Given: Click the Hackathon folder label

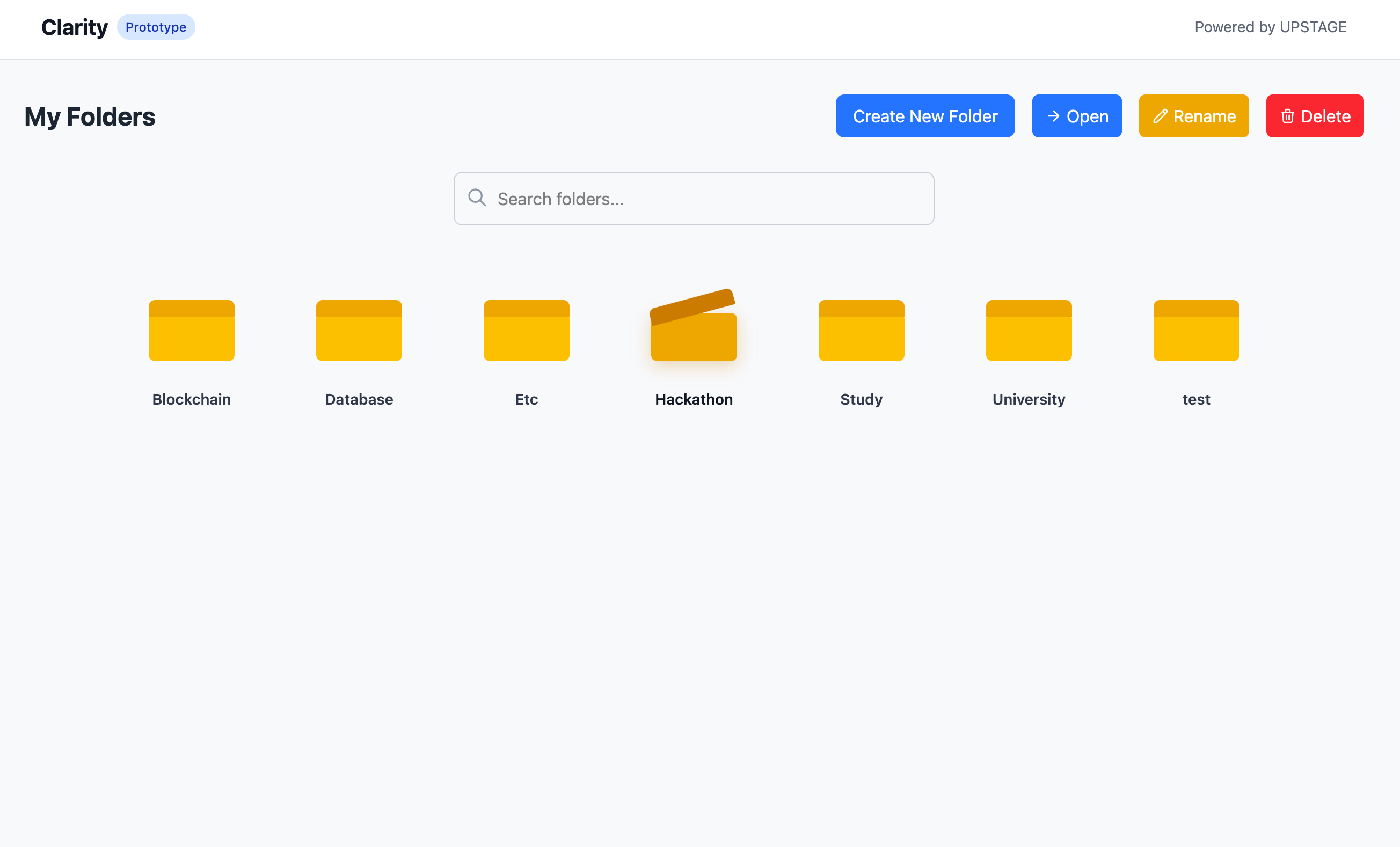Looking at the screenshot, I should point(694,399).
